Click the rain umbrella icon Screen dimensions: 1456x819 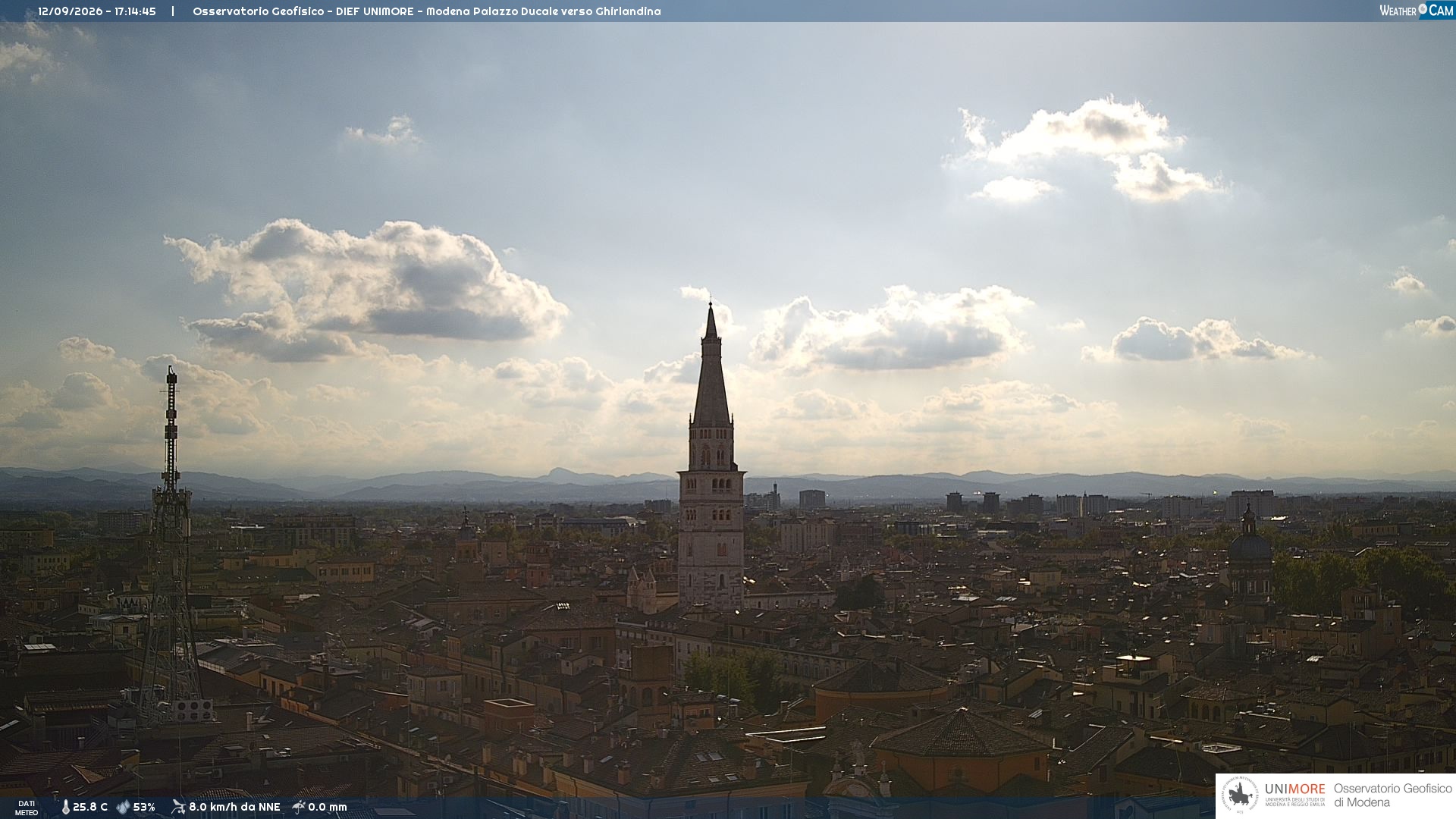299,807
